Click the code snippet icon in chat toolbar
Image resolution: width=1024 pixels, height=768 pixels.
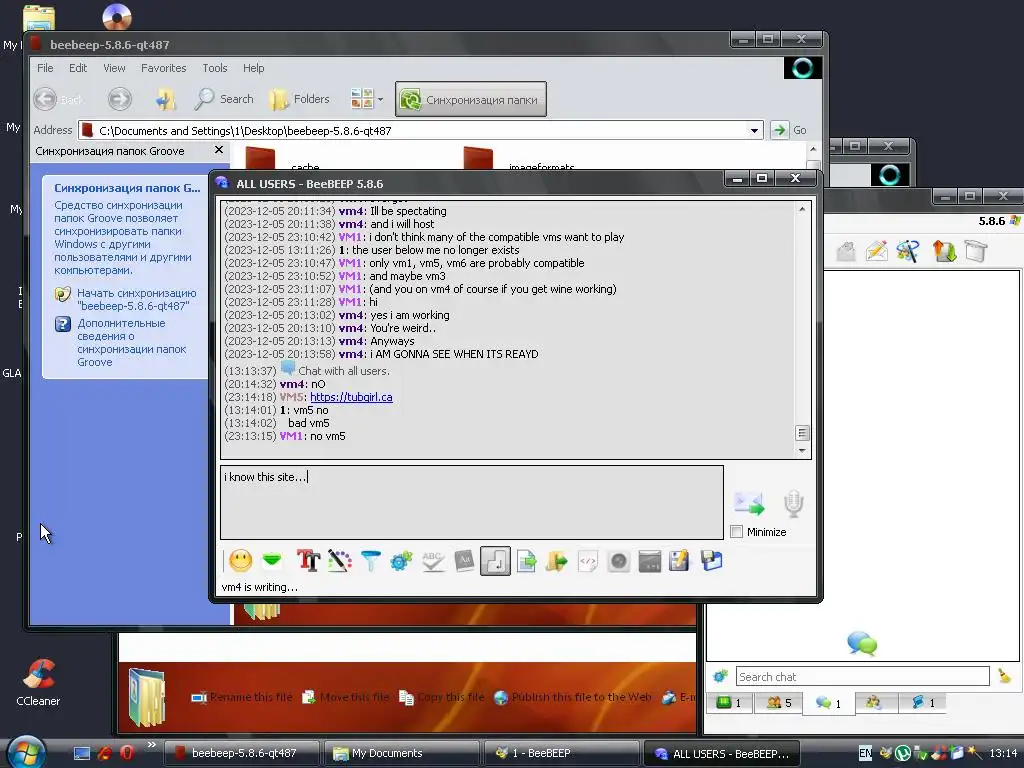588,561
